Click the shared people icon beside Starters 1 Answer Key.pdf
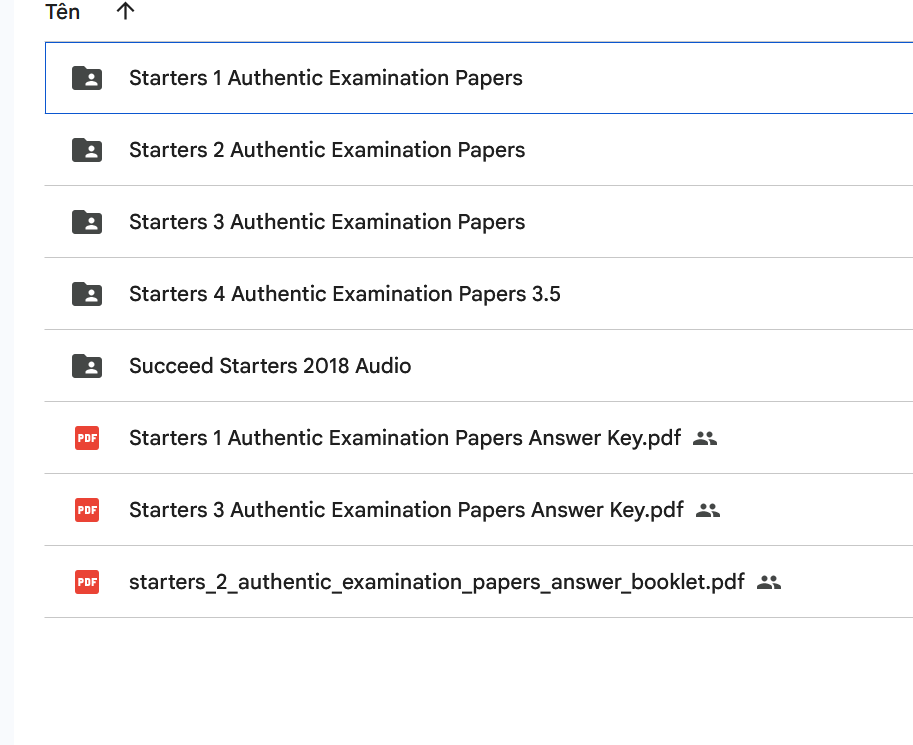Viewport: 913px width, 745px height. point(705,438)
